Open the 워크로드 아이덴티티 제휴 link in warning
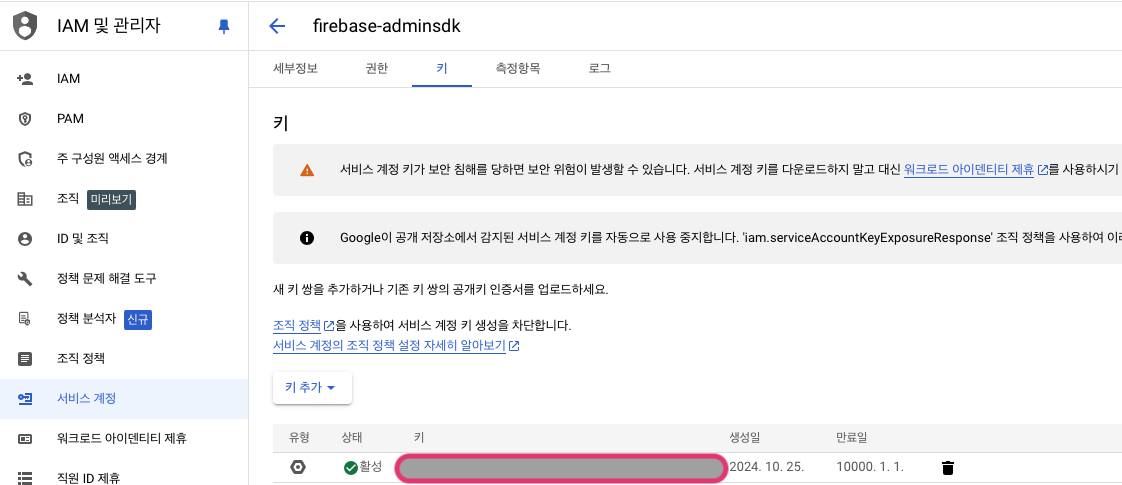The image size is (1122, 485). [968, 170]
